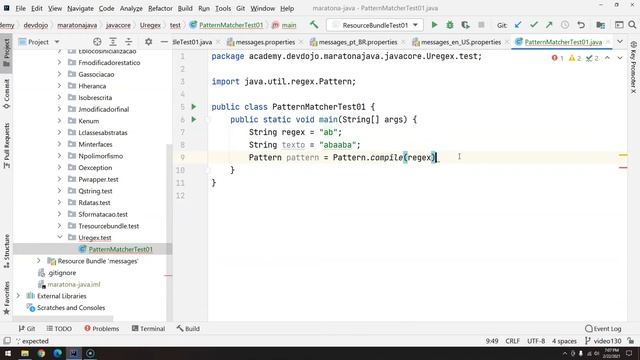Open the Analyze menu
The width and height of the screenshot is (640, 360).
(x=131, y=8)
